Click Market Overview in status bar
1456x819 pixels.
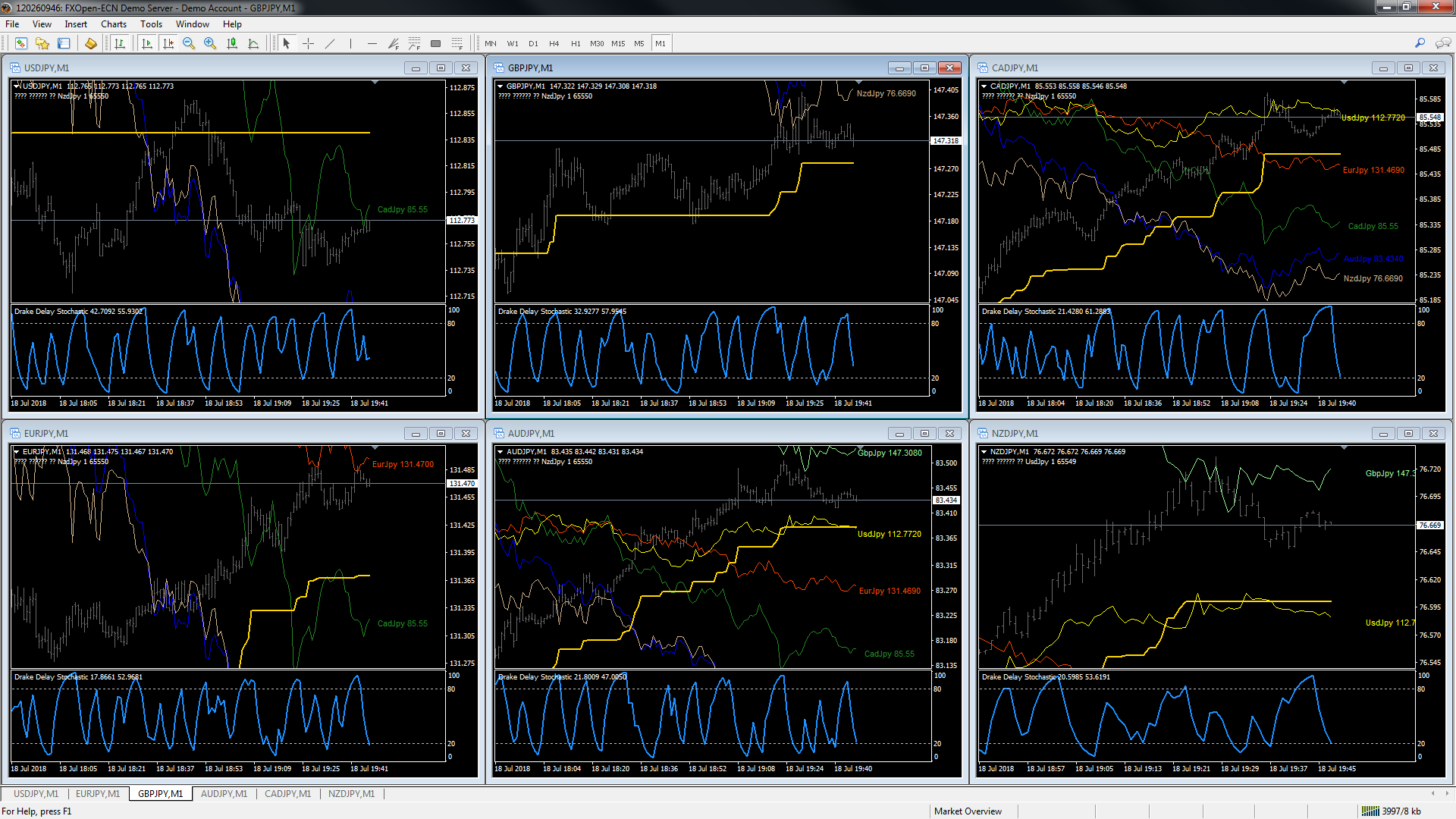[968, 811]
